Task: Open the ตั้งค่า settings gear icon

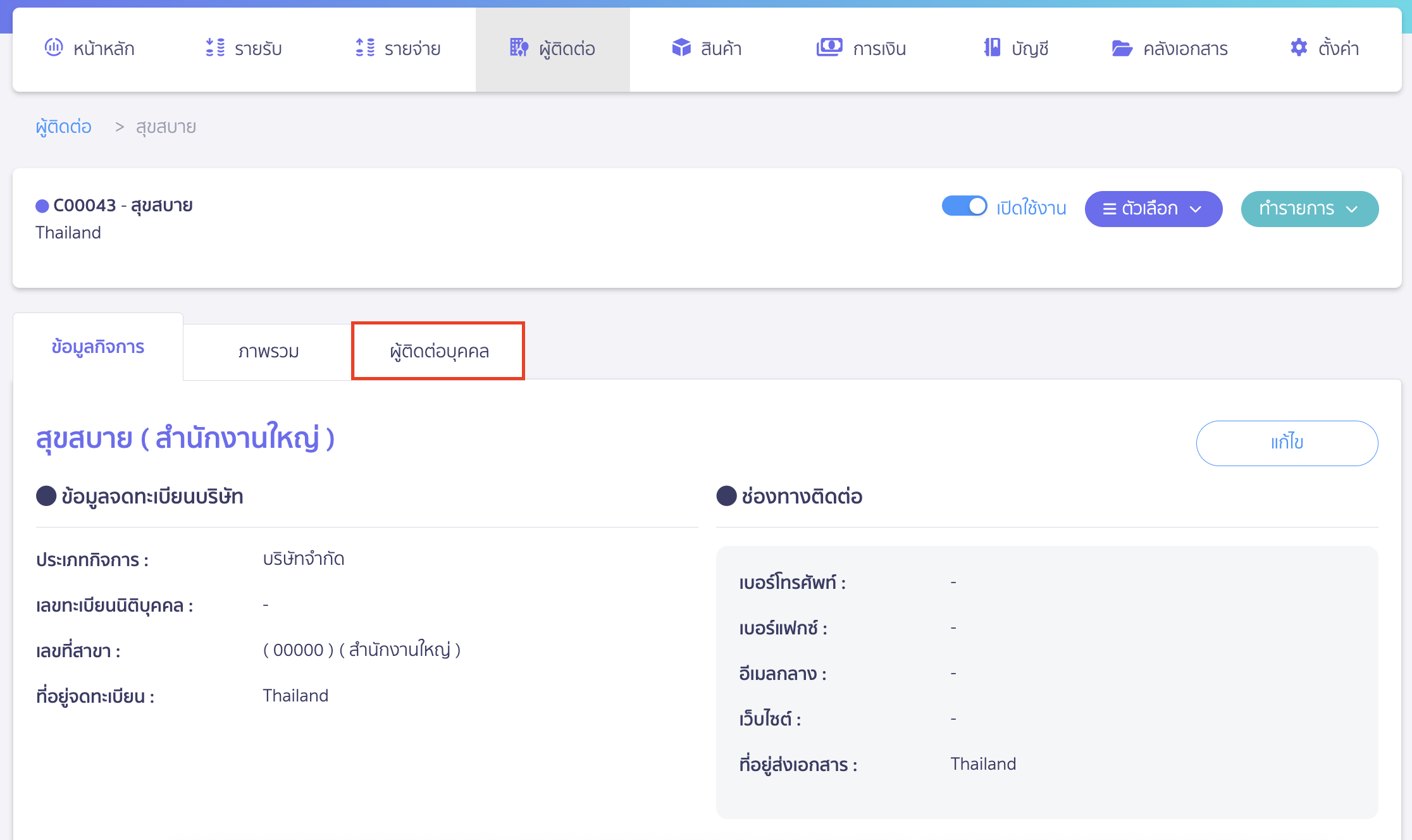Action: [x=1298, y=47]
